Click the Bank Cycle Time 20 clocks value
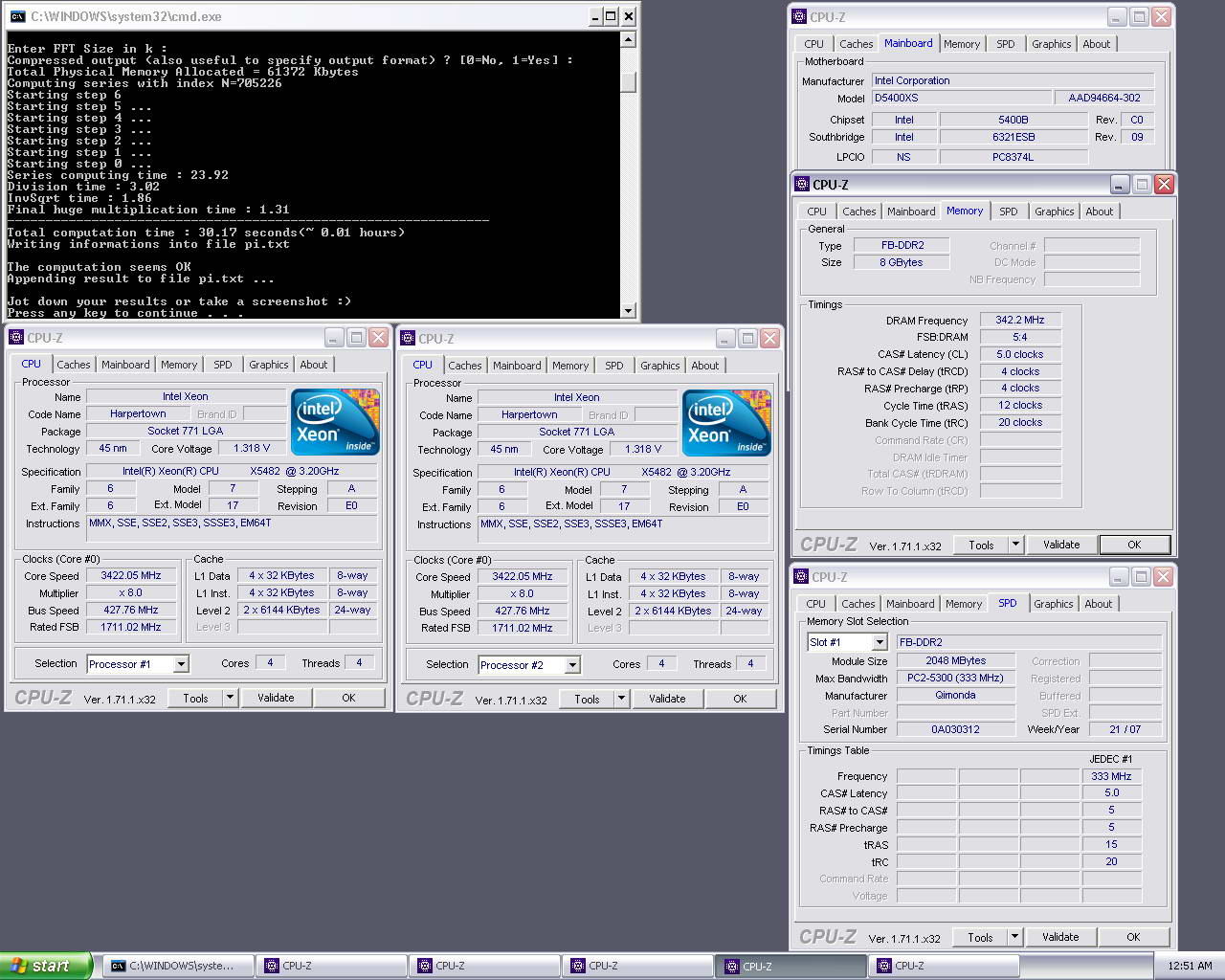Viewport: 1225px width, 980px height. click(1020, 422)
